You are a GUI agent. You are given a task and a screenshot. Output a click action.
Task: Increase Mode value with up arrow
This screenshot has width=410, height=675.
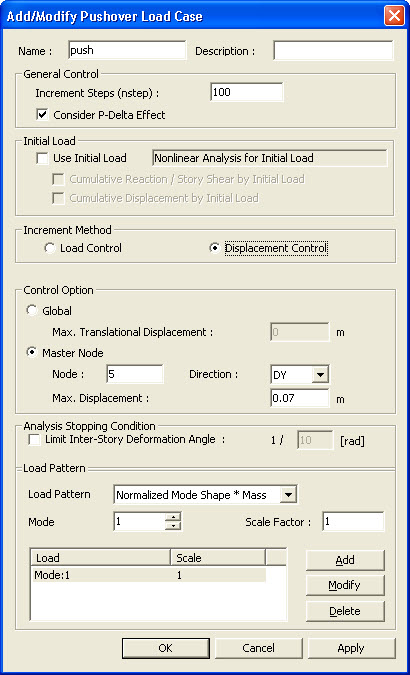pos(173,518)
